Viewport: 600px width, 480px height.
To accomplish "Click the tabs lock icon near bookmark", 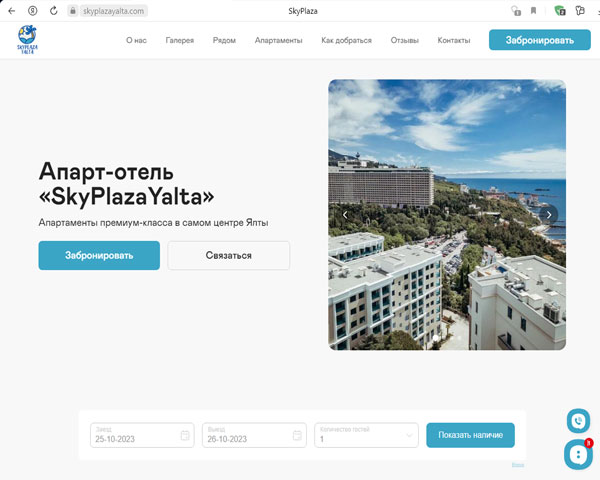I will [x=516, y=11].
